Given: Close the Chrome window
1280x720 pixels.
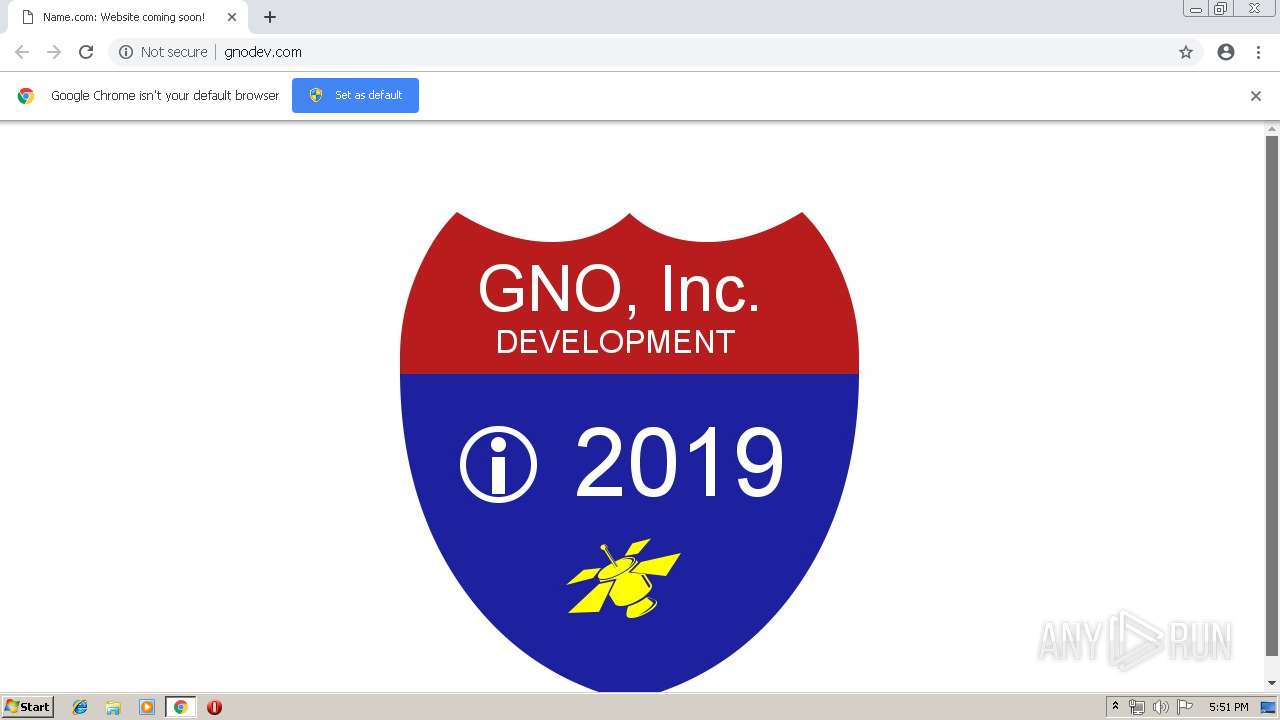Looking at the screenshot, I should [1255, 9].
